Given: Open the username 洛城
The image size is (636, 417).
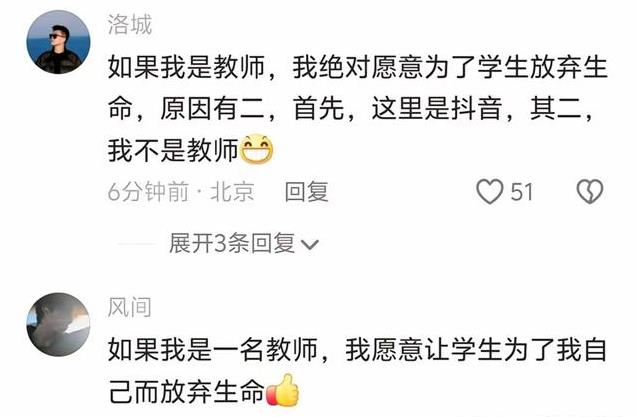Looking at the screenshot, I should [130, 24].
